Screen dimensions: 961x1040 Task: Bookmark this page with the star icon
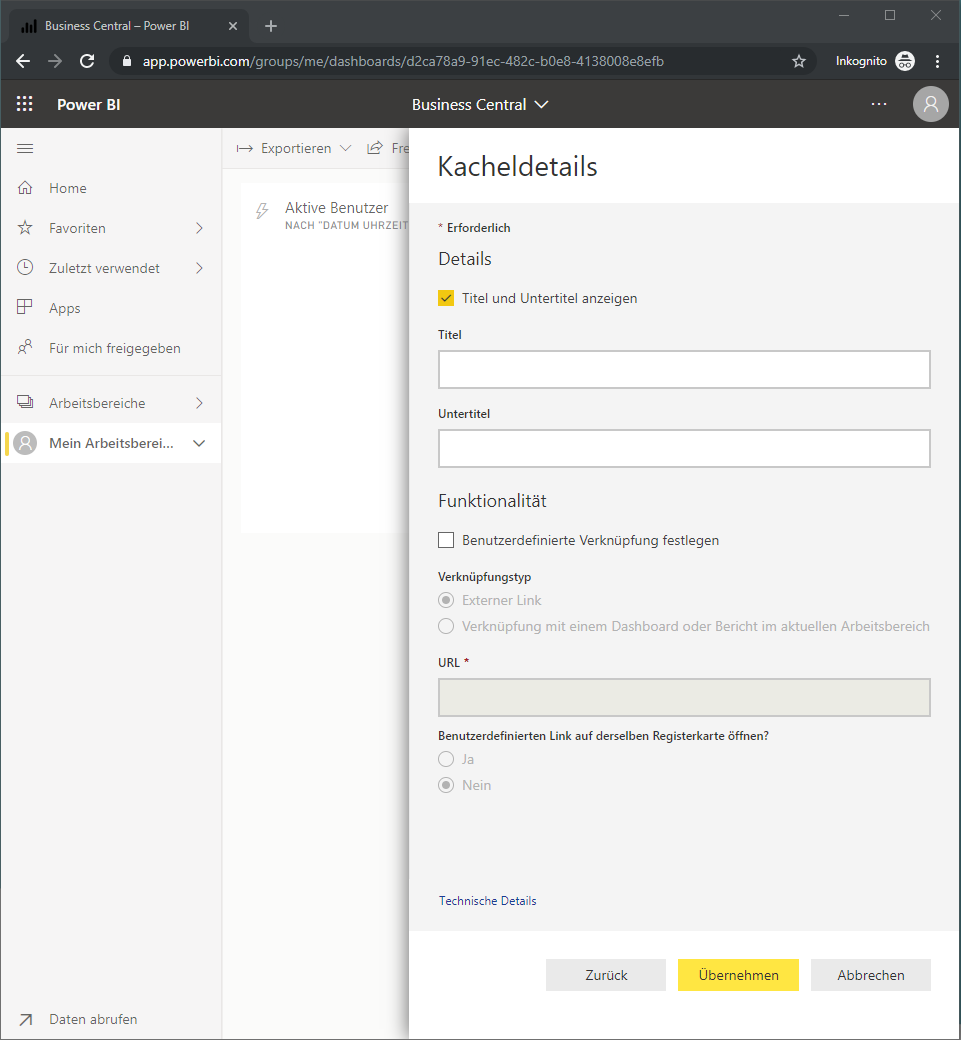click(x=799, y=61)
